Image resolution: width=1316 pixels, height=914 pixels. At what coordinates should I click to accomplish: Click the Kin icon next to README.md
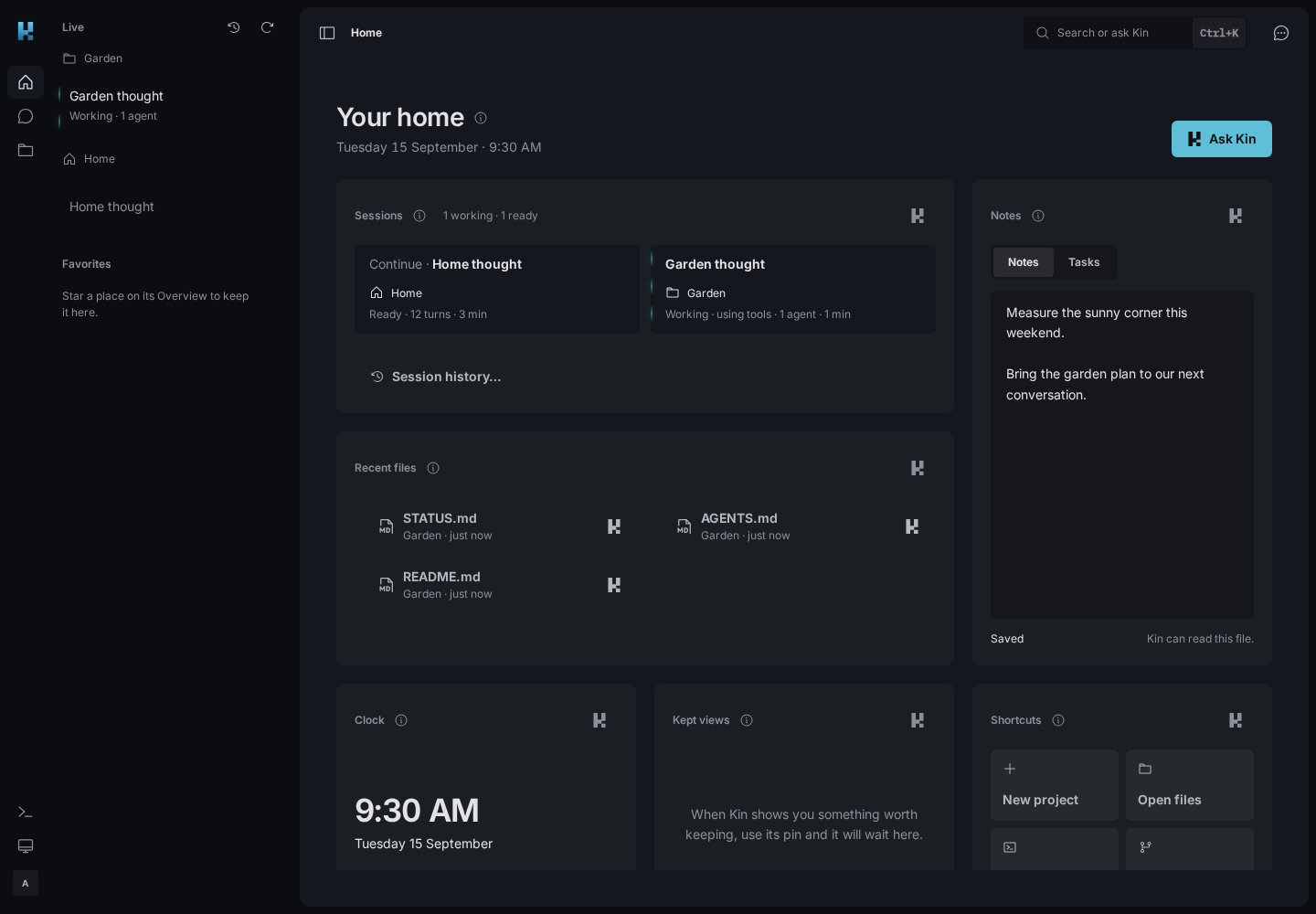[614, 585]
